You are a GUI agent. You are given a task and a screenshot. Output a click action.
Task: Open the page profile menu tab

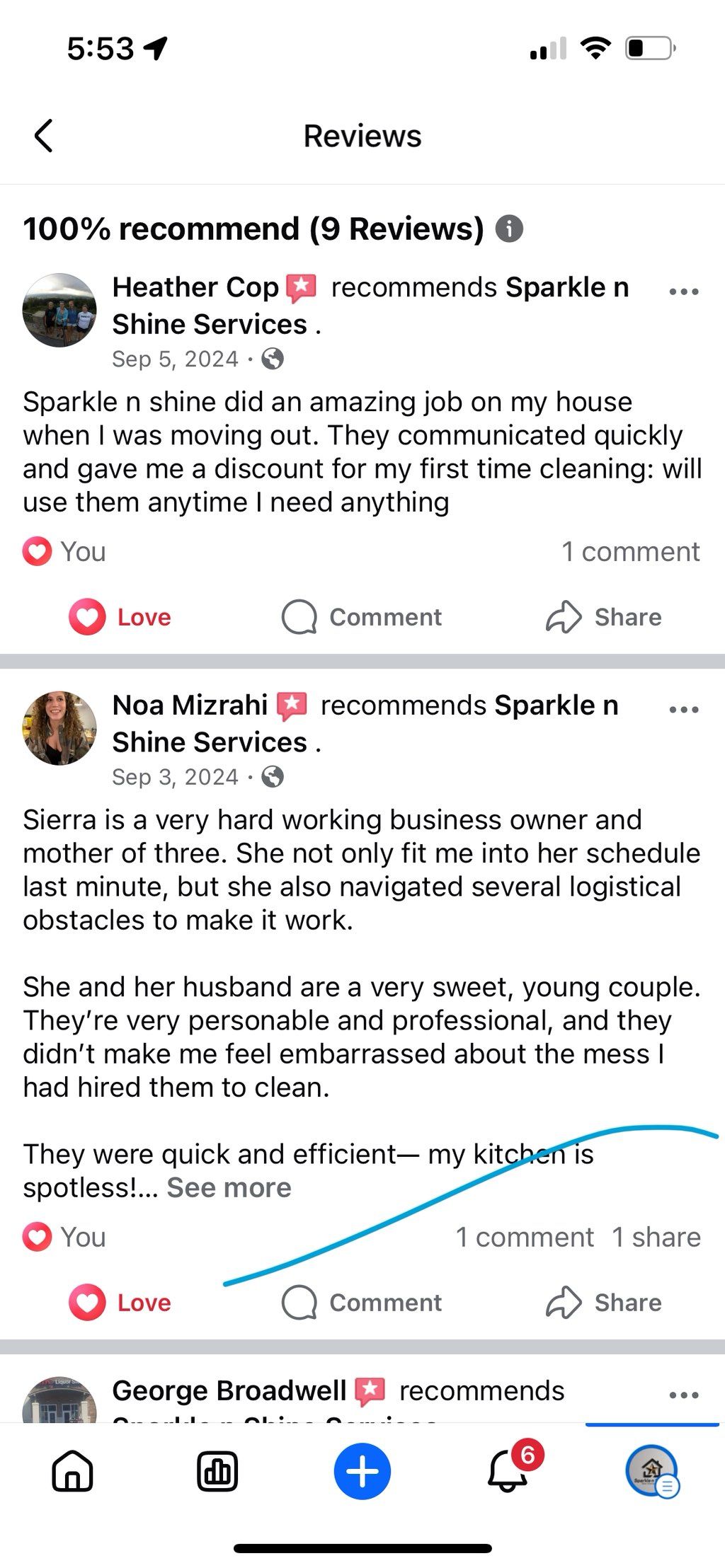click(x=652, y=1472)
